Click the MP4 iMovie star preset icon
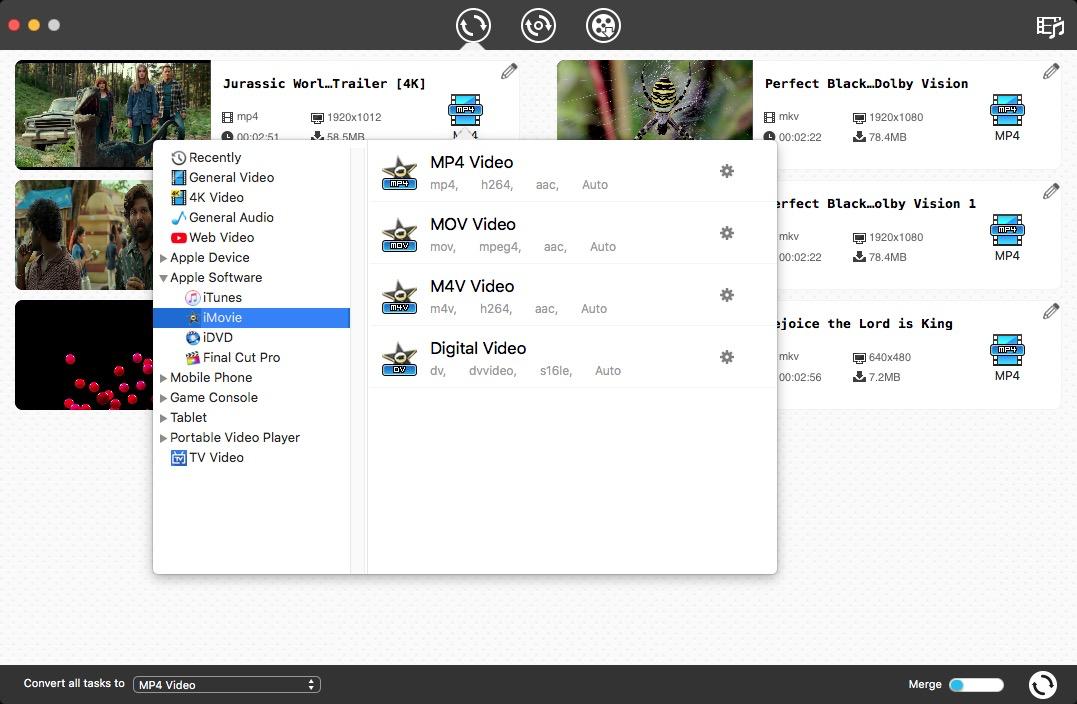 (399, 172)
